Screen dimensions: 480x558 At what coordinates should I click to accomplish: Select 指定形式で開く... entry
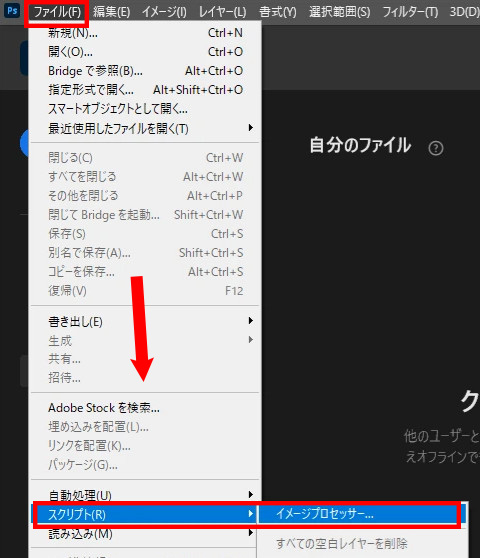point(145,90)
